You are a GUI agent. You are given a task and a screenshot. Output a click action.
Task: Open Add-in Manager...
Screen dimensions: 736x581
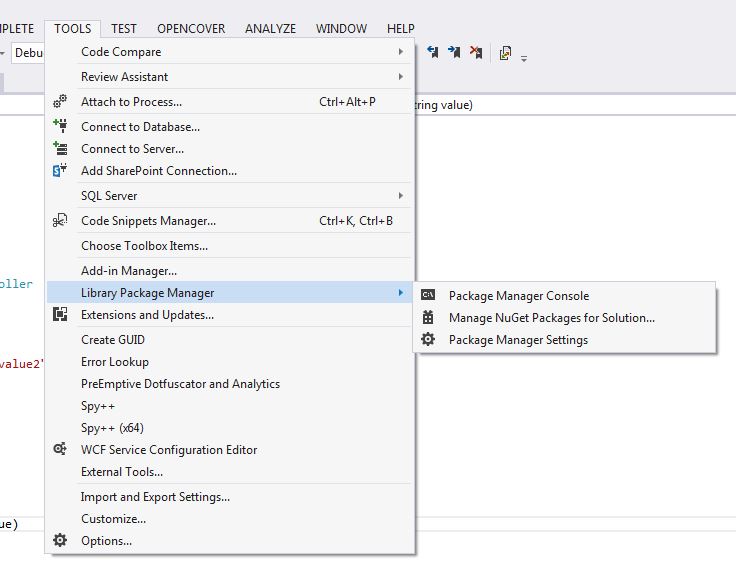pyautogui.click(x=230, y=271)
